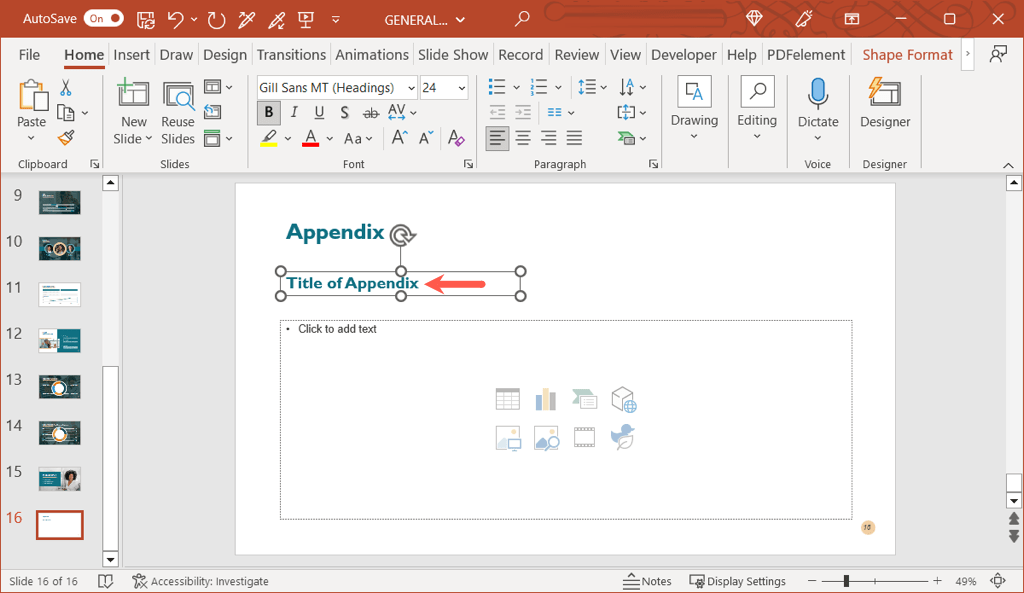Toggle Italic formatting
This screenshot has width=1024, height=593.
tap(294, 113)
